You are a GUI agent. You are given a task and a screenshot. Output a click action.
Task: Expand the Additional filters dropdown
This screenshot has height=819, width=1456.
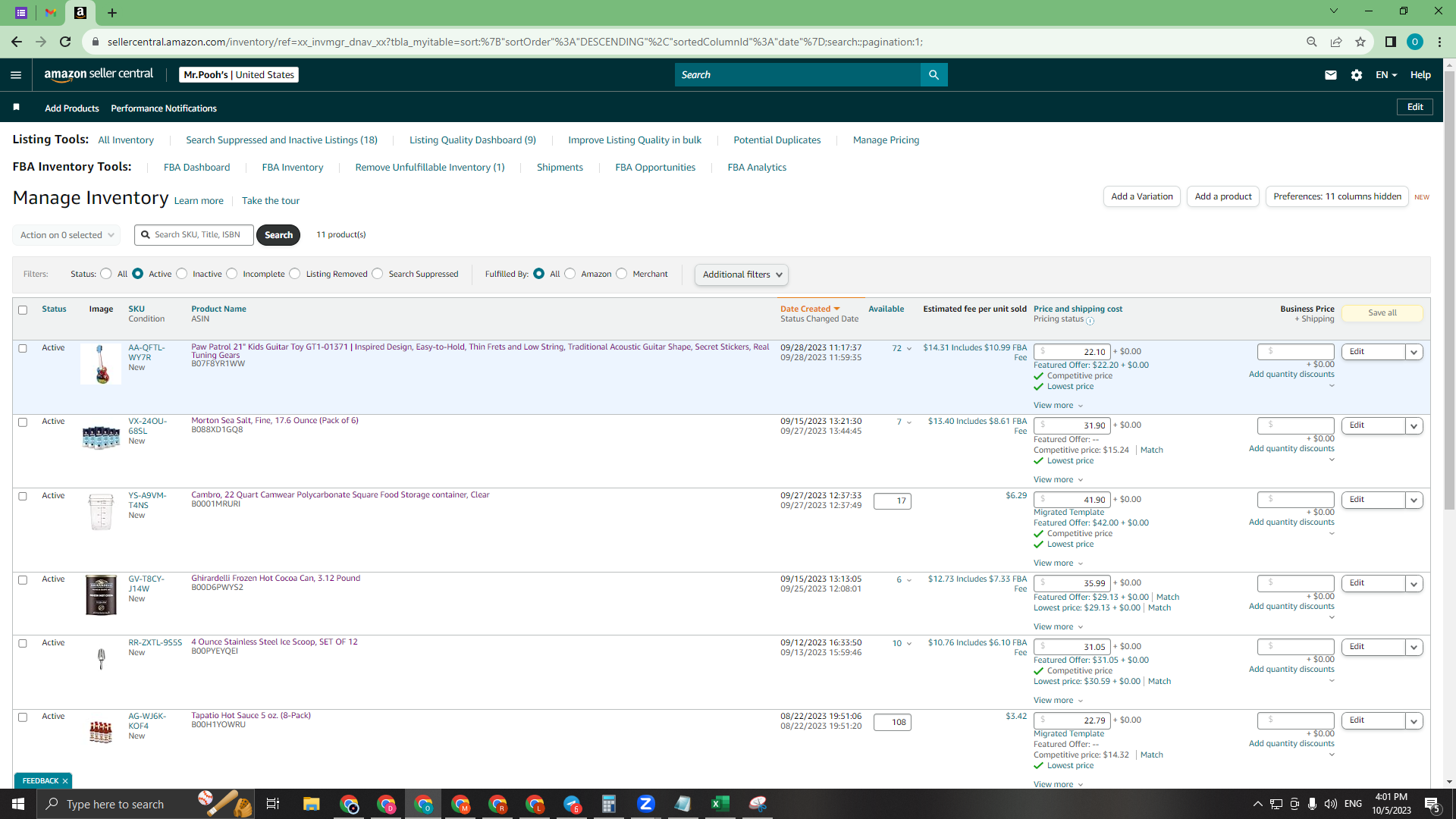tap(742, 275)
